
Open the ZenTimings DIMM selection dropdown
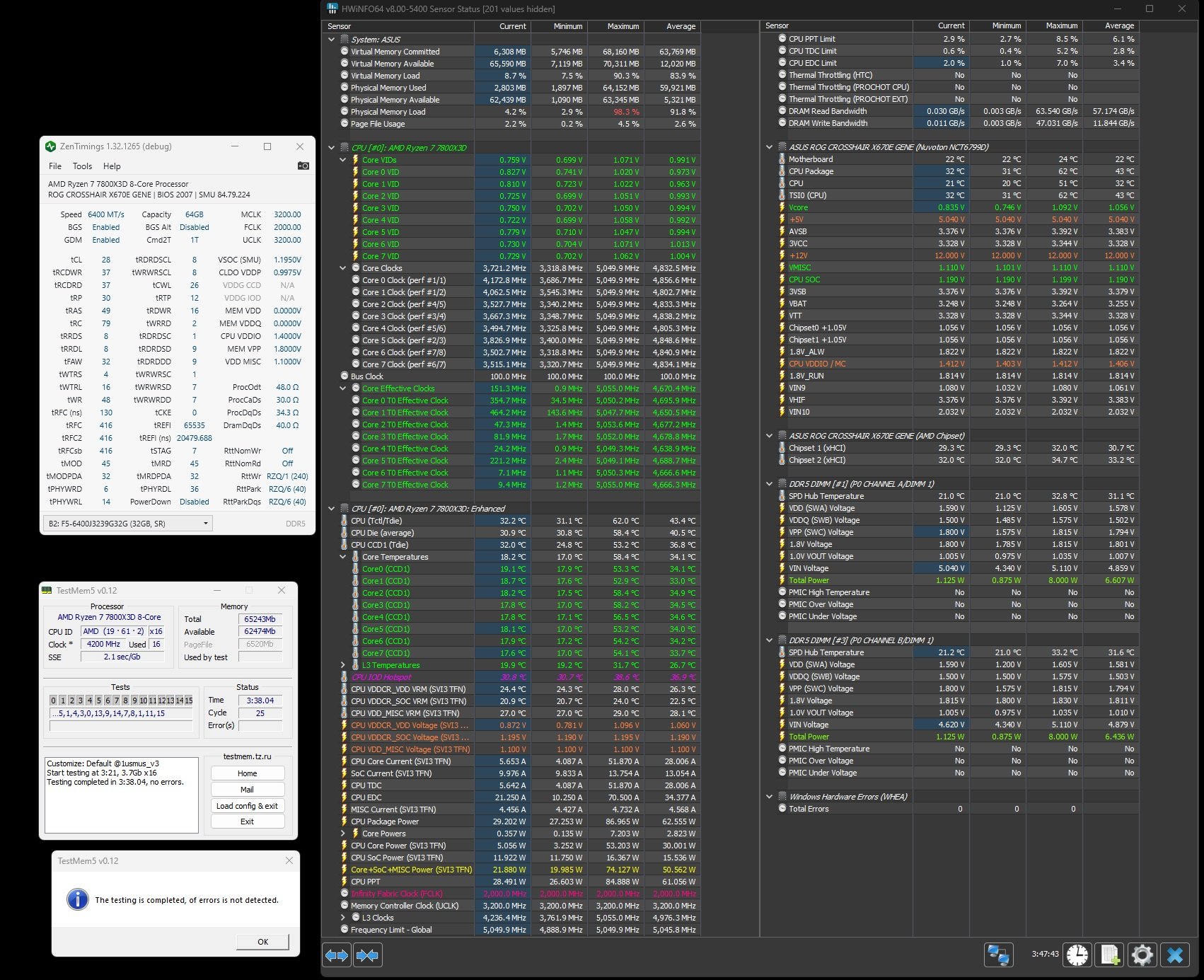coord(128,524)
